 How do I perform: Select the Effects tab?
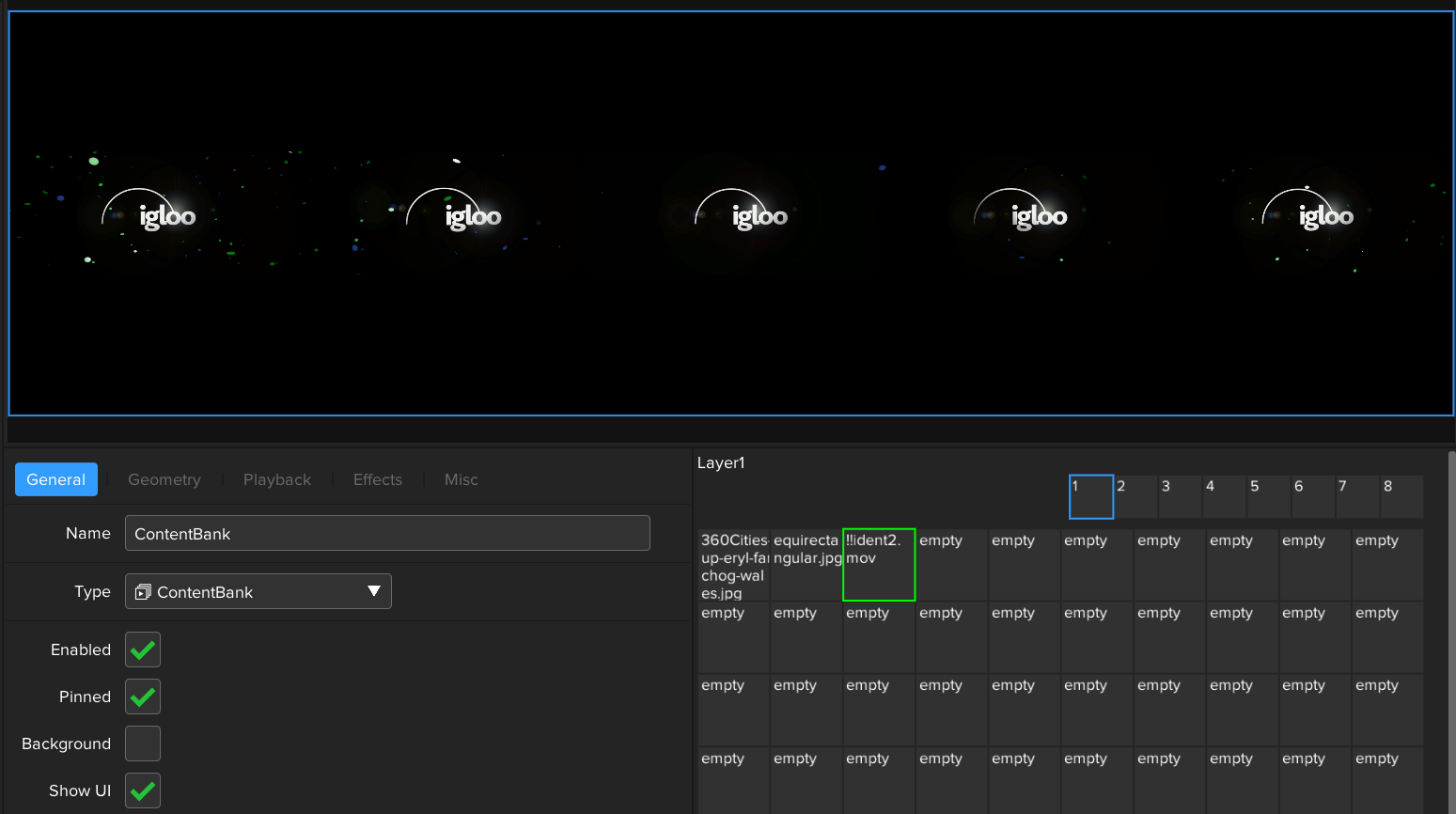tap(378, 479)
